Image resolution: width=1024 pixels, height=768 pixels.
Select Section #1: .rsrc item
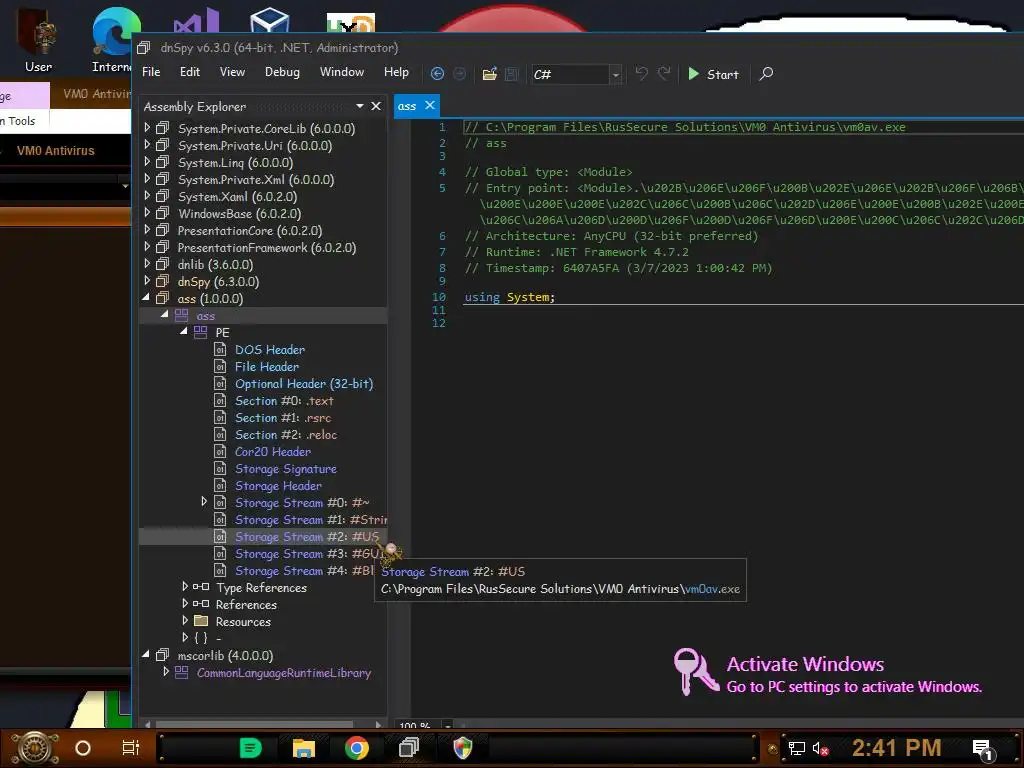[283, 417]
